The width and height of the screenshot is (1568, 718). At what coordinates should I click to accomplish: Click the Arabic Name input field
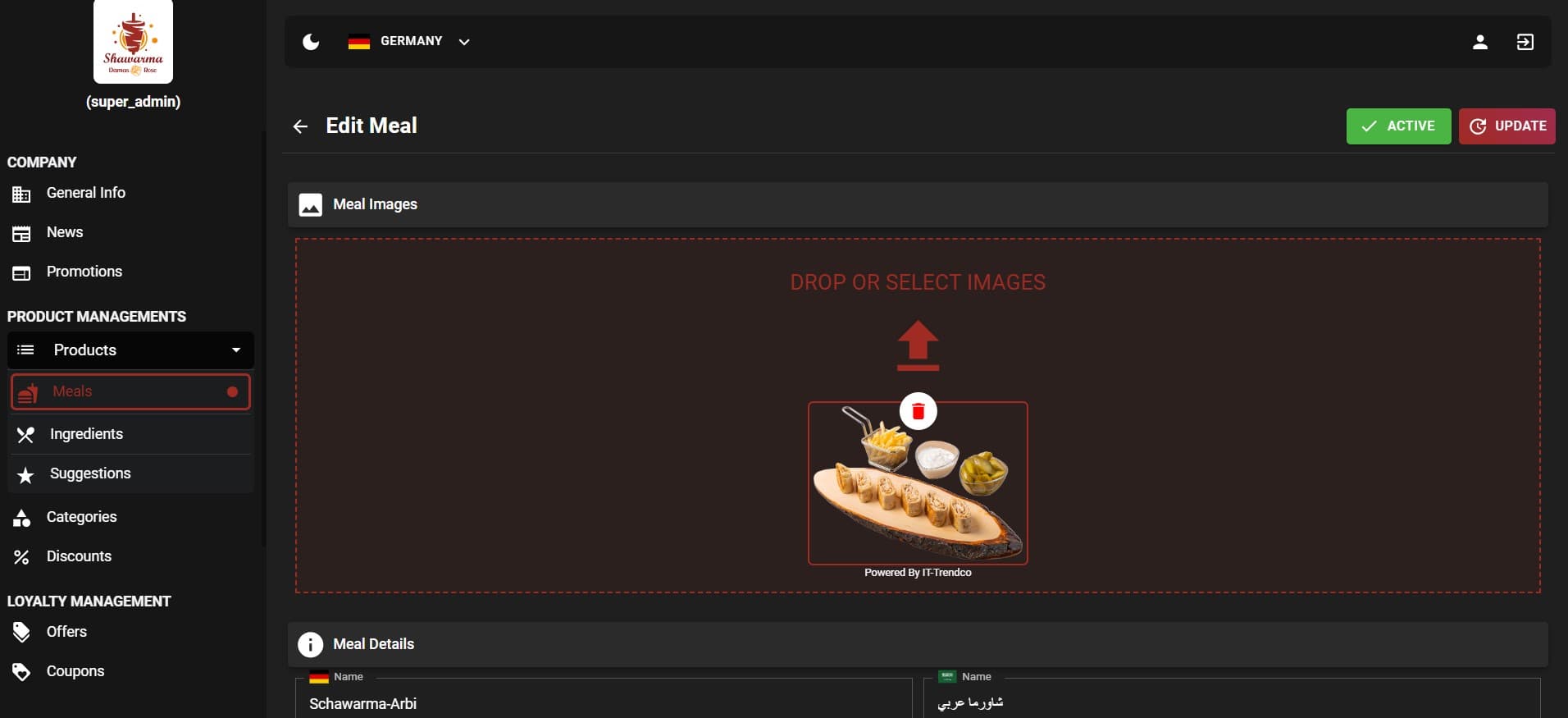coord(1230,703)
